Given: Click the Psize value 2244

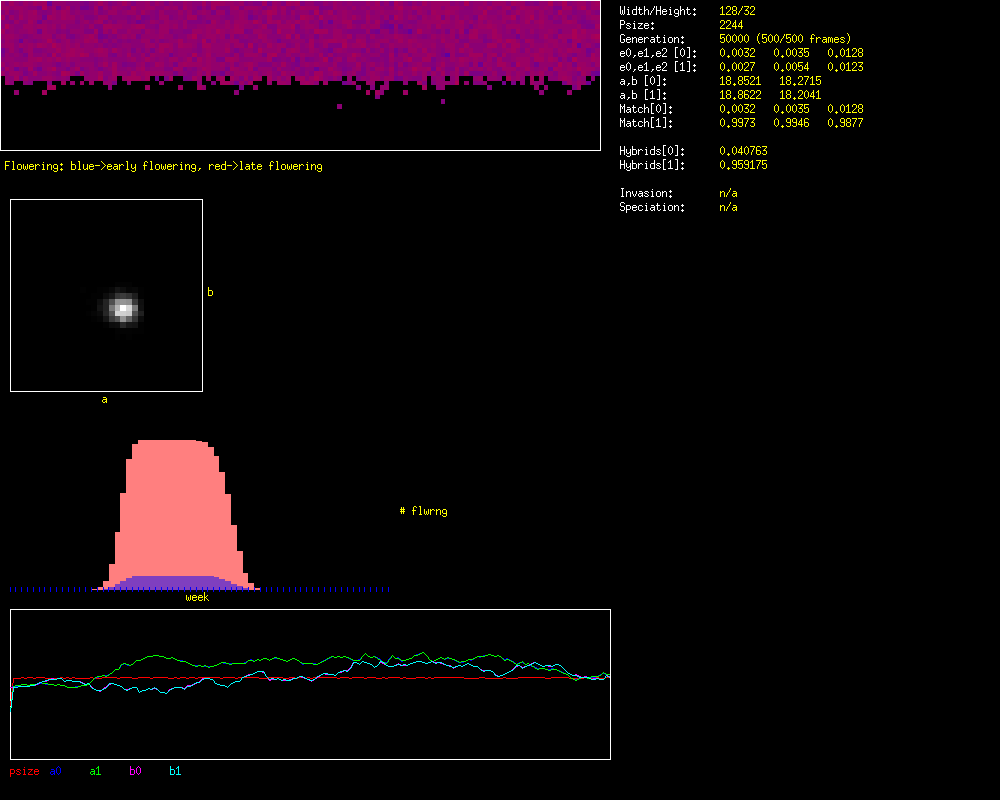Looking at the screenshot, I should click(731, 25).
